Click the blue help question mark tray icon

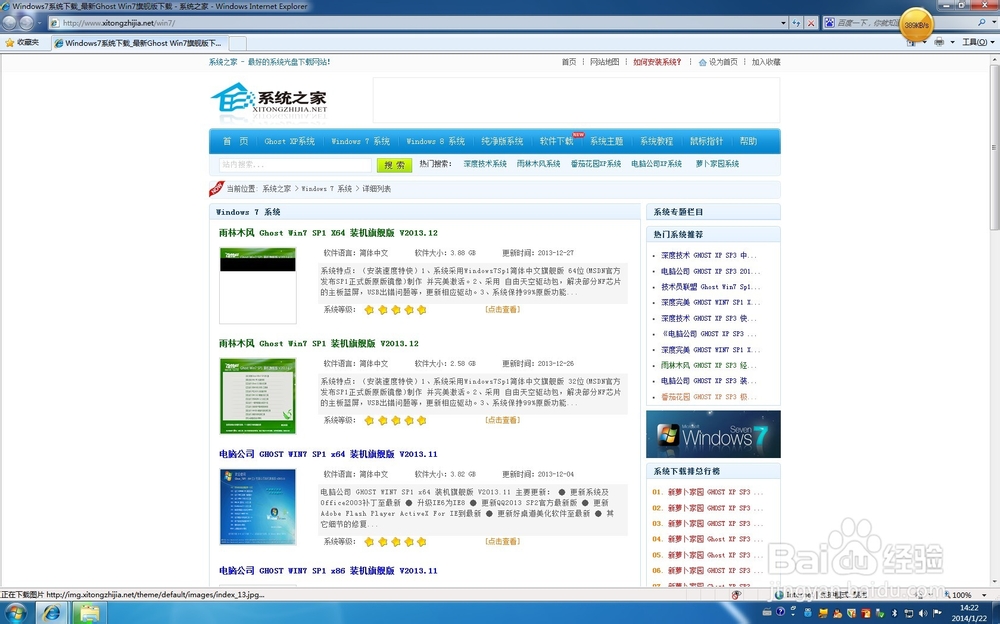[x=780, y=613]
